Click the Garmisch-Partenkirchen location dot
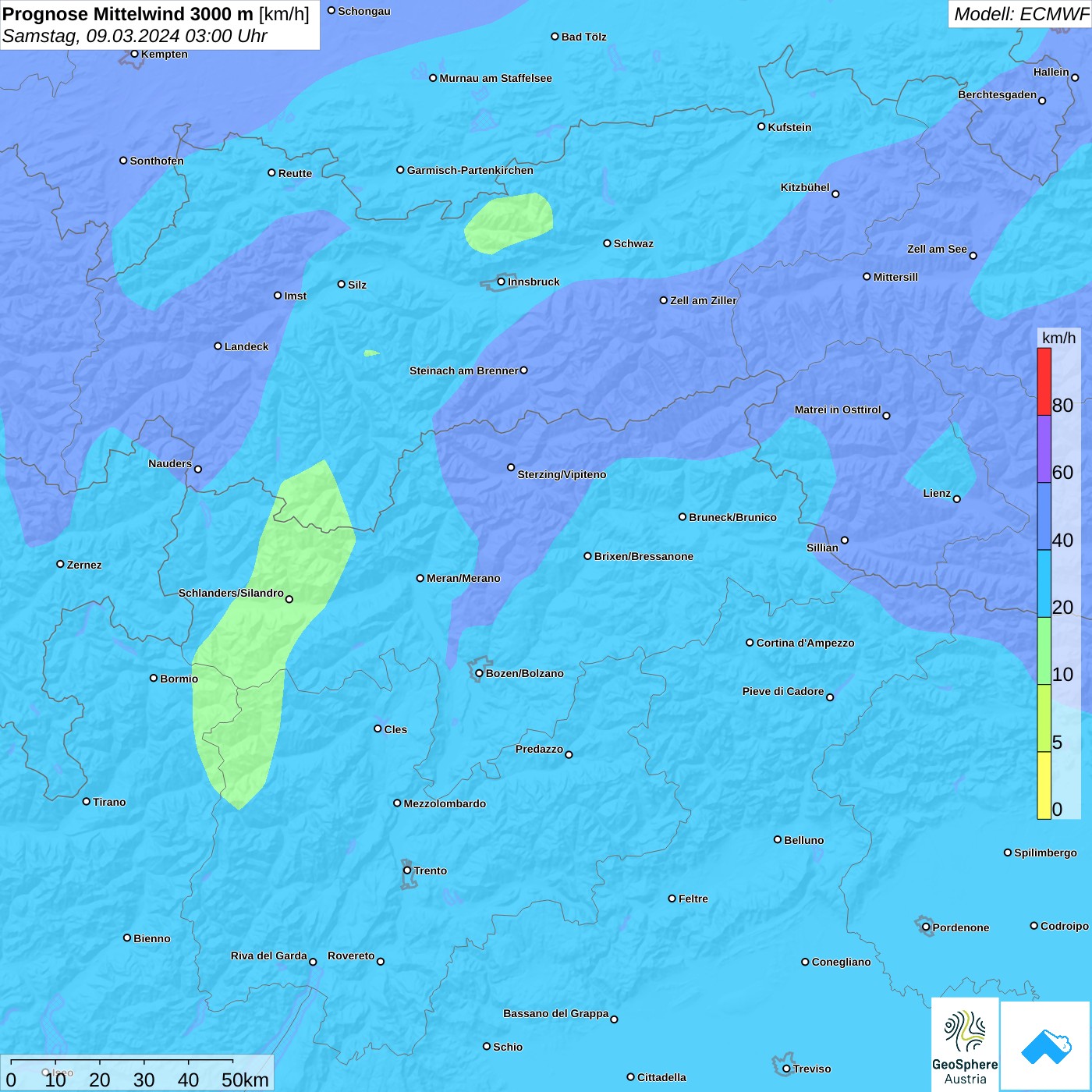Screen dimensions: 1092x1092 (x=400, y=169)
